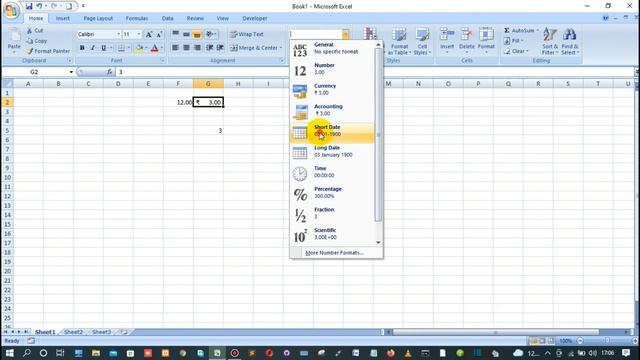Screen dimensions: 640x360
Task: Enable Wrap Text
Action: coord(247,34)
